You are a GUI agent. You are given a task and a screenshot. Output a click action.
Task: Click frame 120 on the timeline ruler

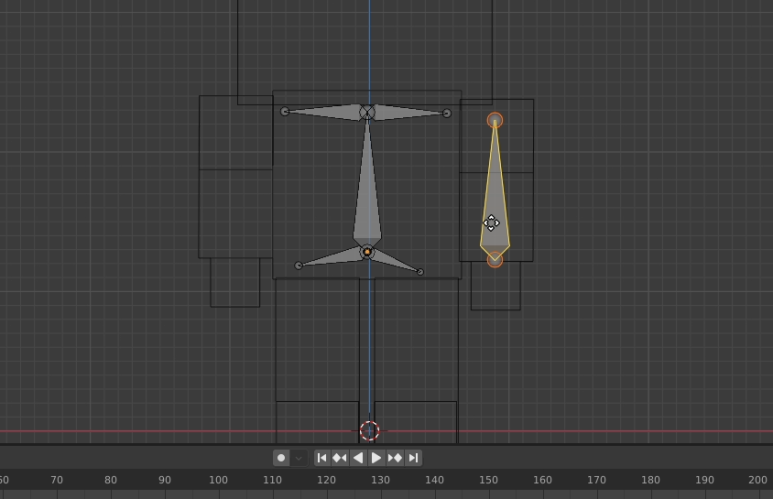coord(326,480)
